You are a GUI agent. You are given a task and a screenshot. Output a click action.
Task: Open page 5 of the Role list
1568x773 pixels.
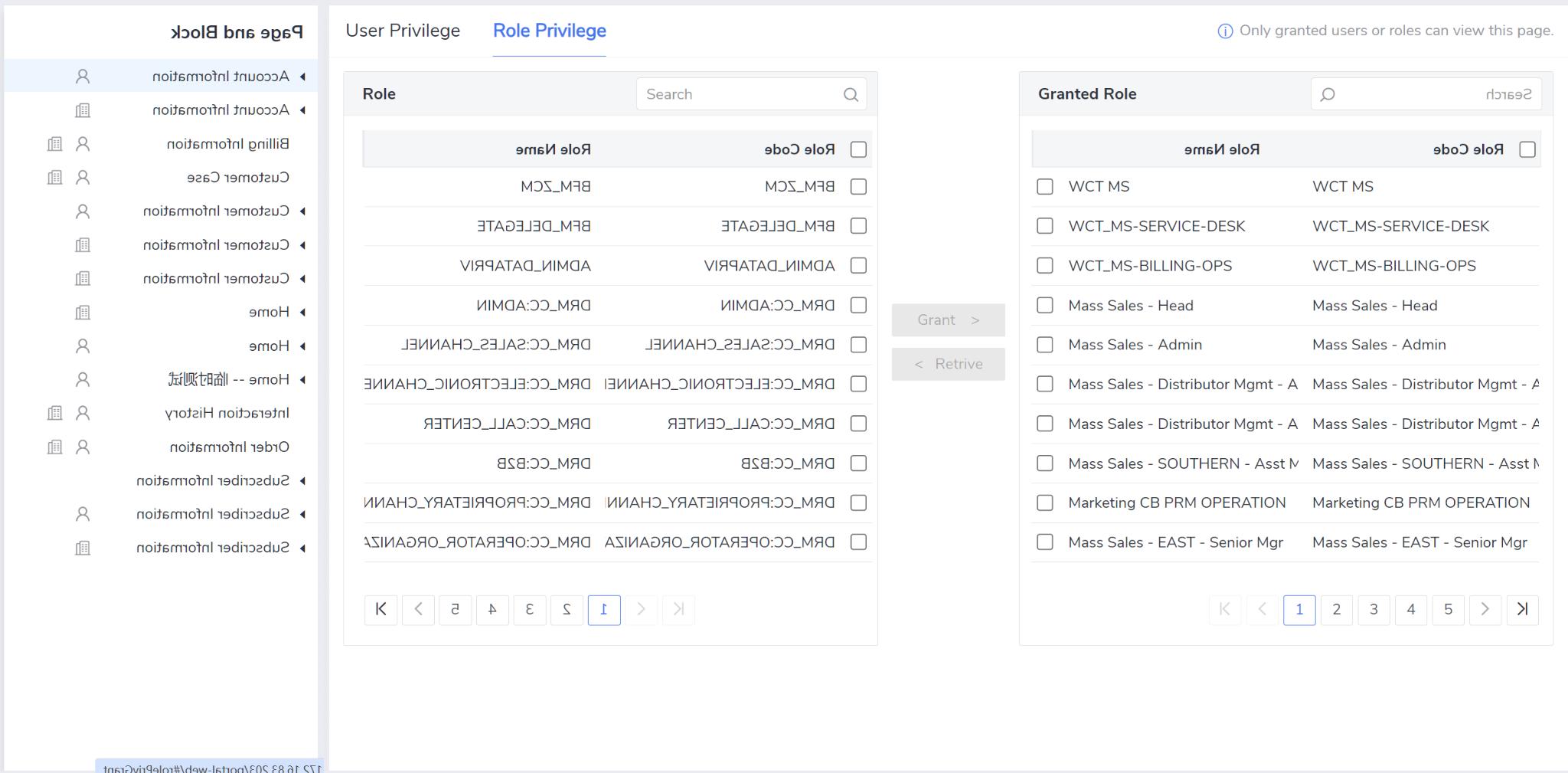point(455,610)
